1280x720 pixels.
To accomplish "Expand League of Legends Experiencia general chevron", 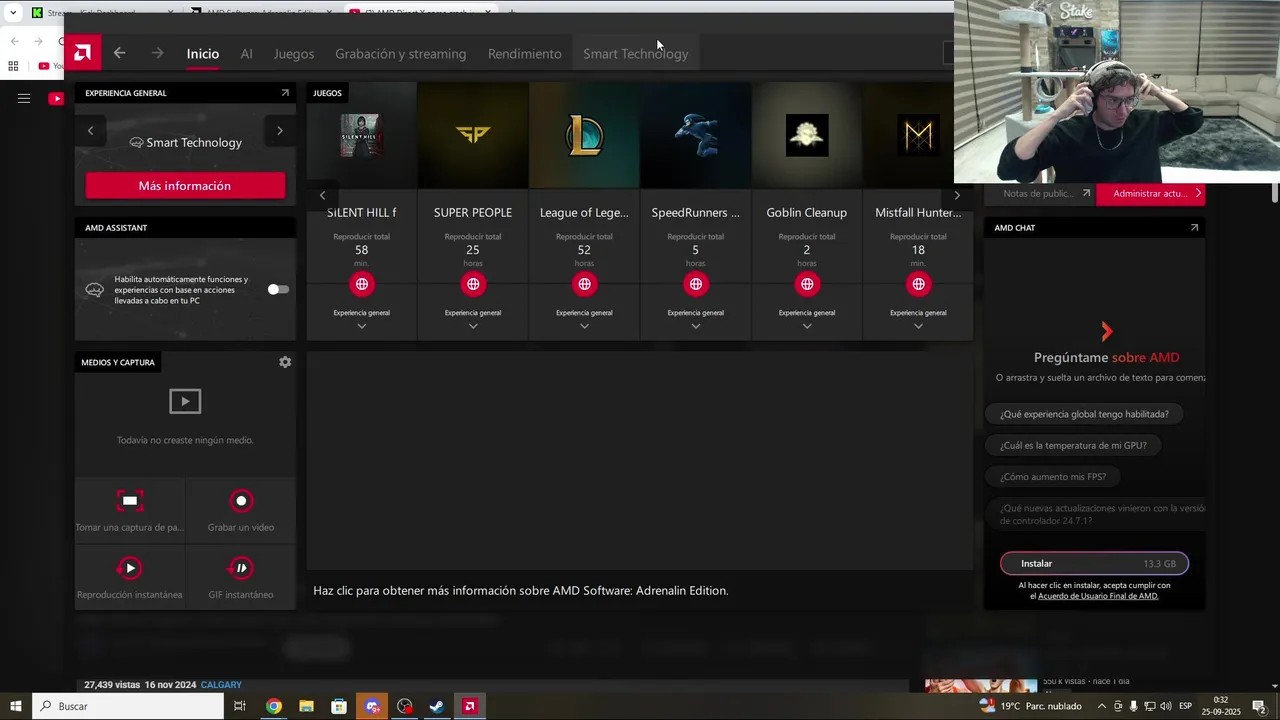I will tap(584, 326).
